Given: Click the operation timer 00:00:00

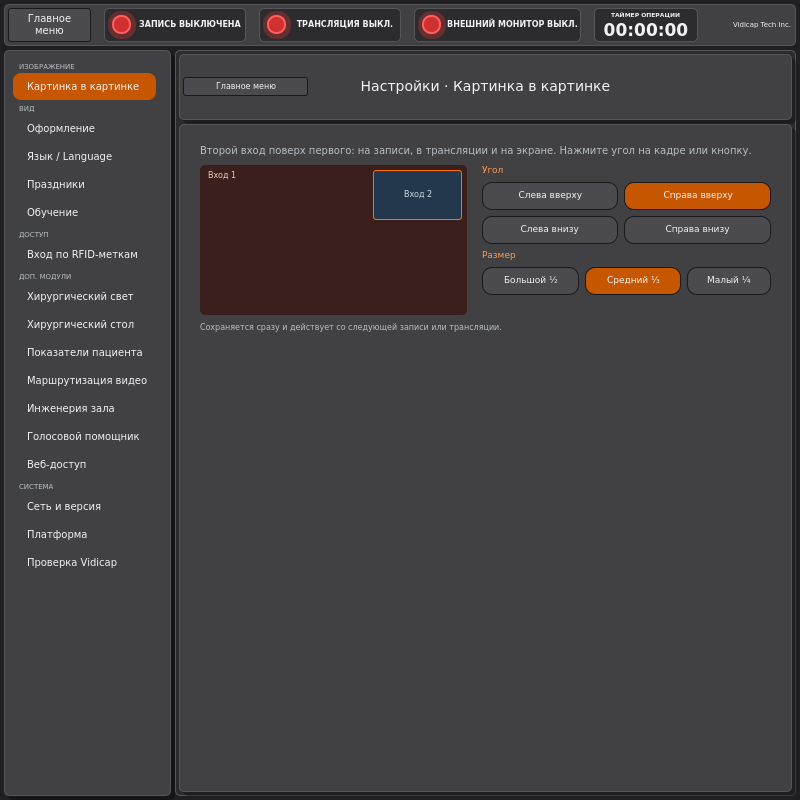Looking at the screenshot, I should [645, 30].
